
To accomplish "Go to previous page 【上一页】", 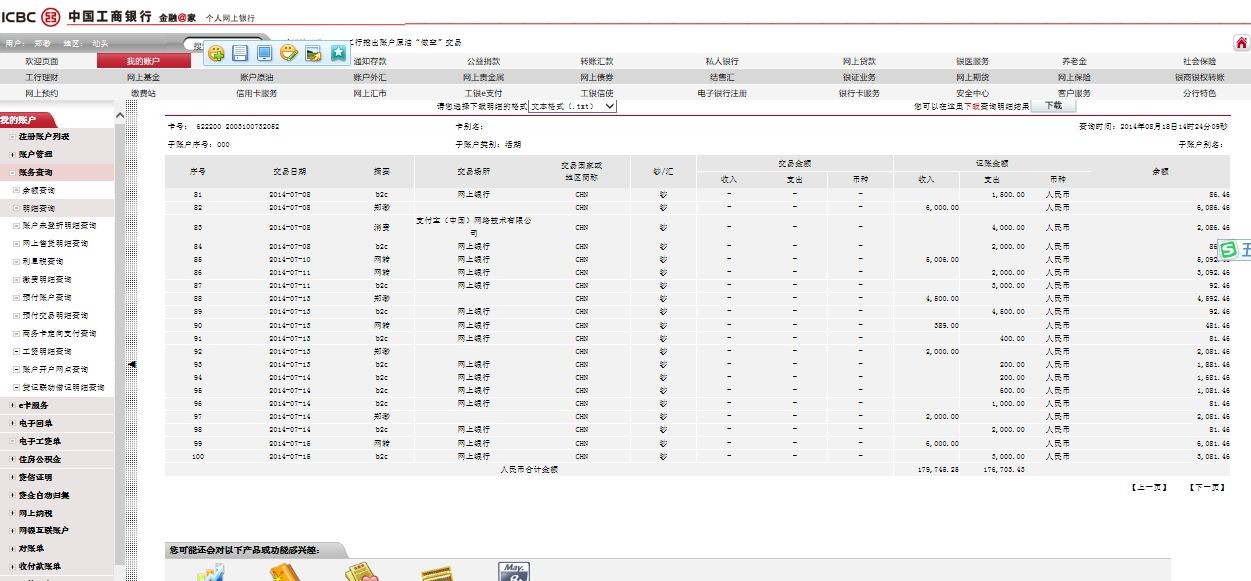I will click(1149, 487).
